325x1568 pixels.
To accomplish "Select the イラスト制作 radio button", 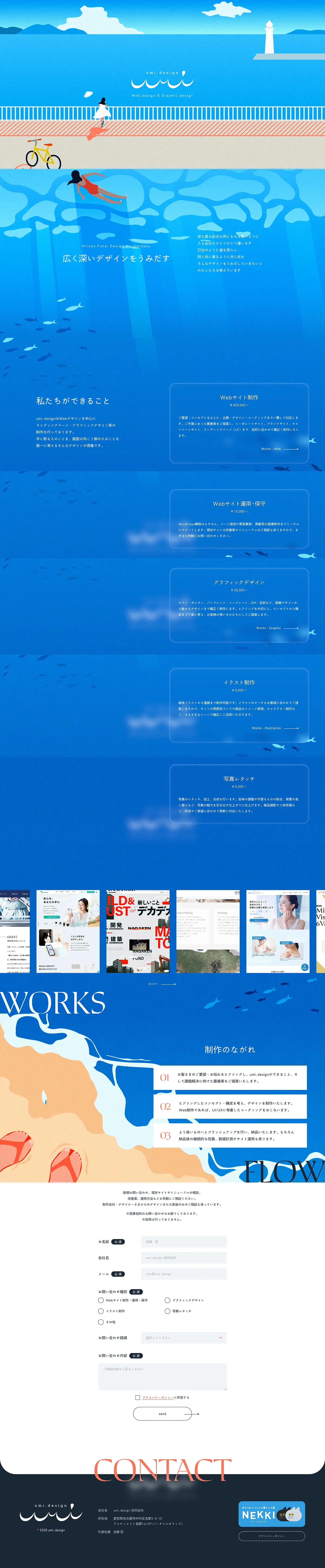I will click(101, 1311).
